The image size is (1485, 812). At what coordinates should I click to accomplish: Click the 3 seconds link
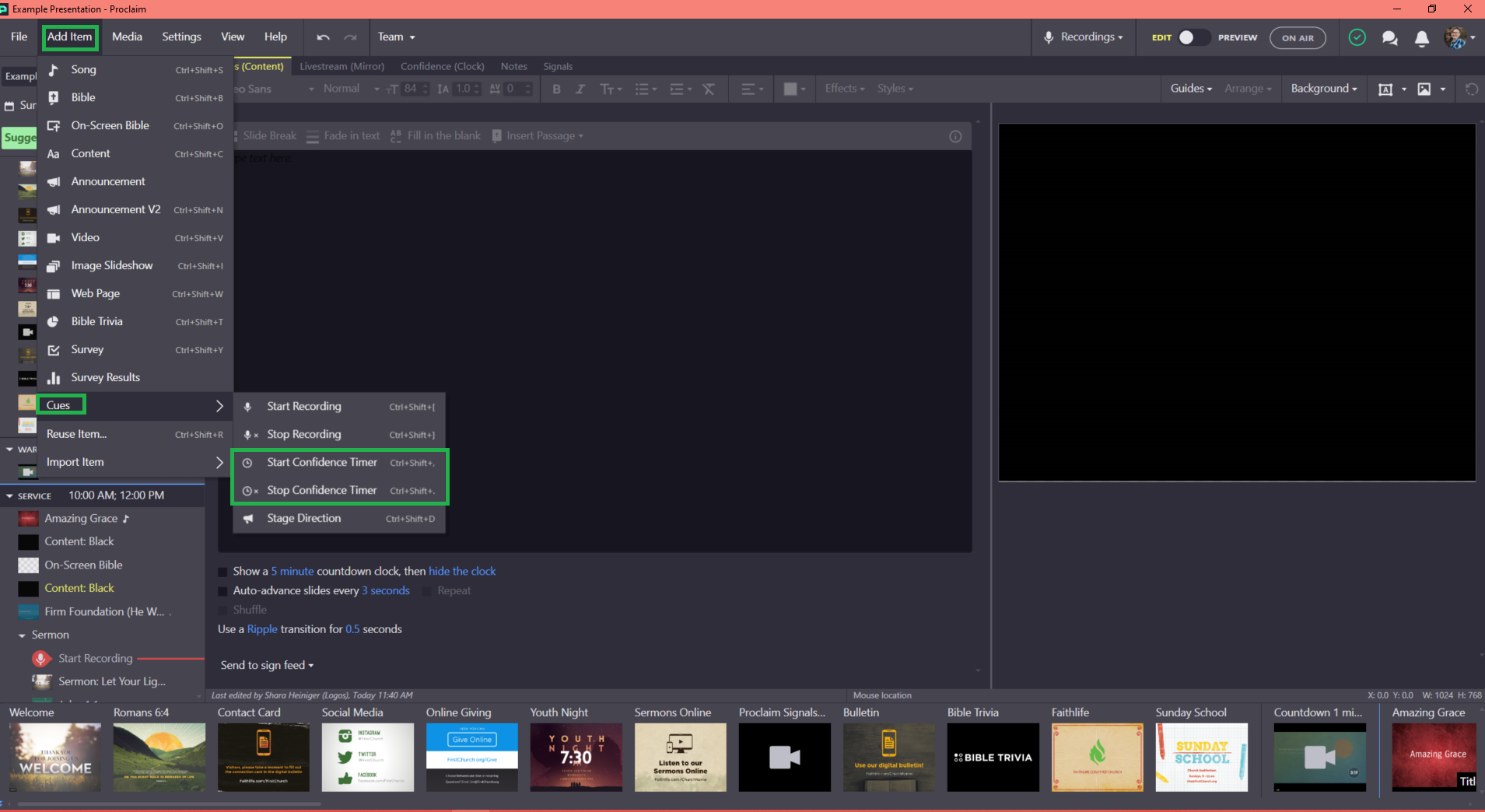pyautogui.click(x=386, y=590)
